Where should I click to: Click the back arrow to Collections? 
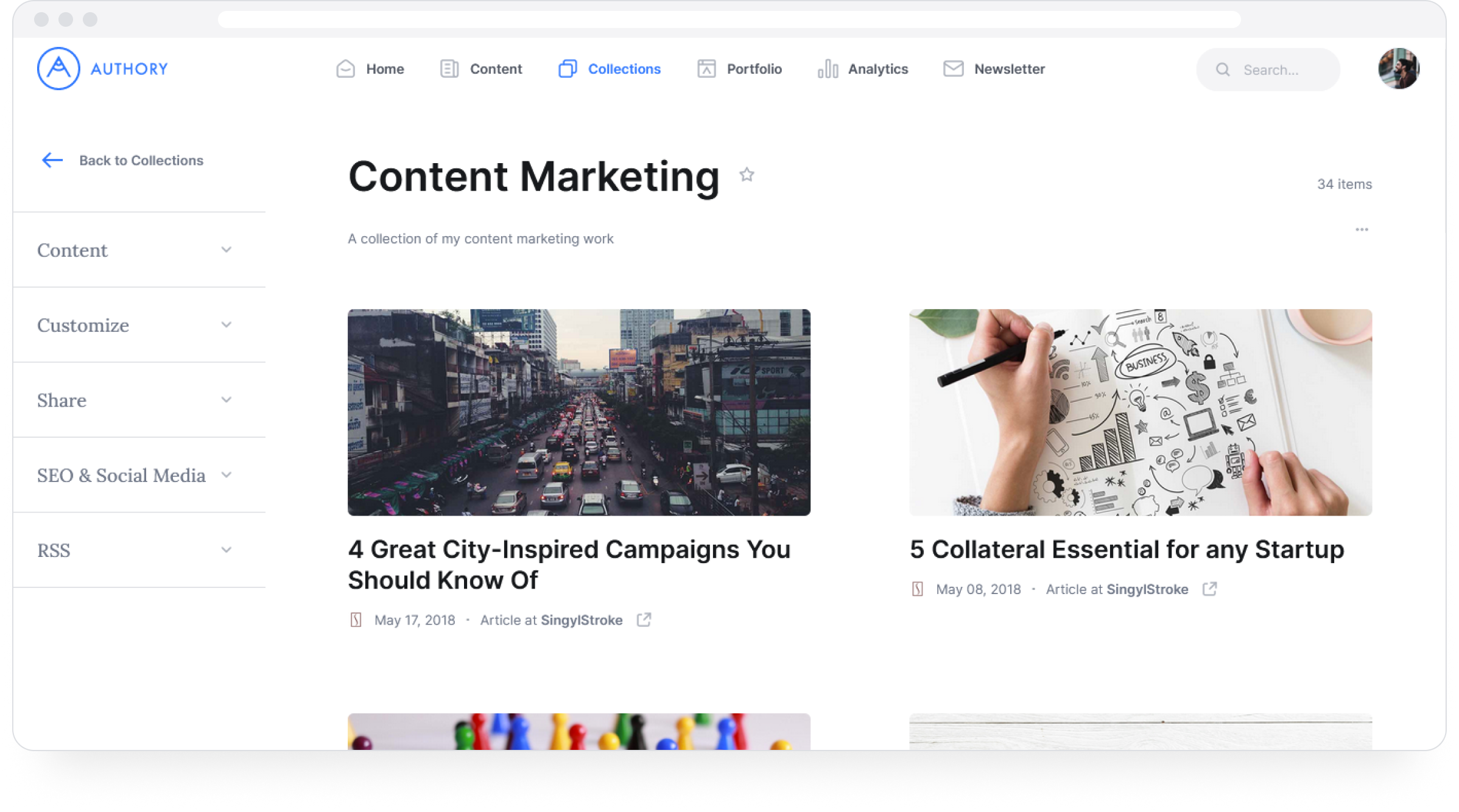(x=52, y=160)
